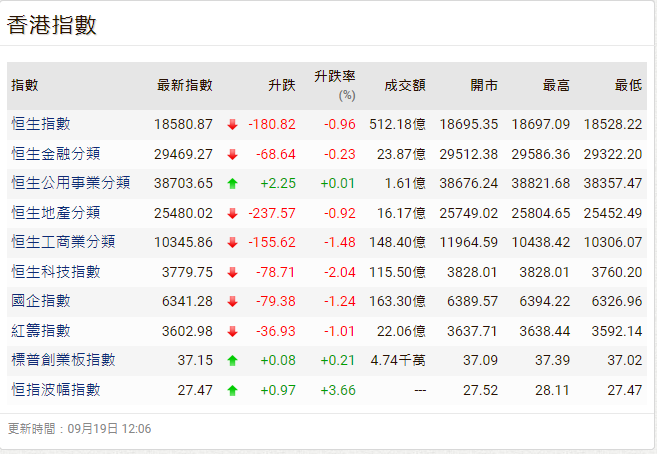Screen dimensions: 657x454
Task: Click the 更新時間 timestamp text
Action: 79,429
